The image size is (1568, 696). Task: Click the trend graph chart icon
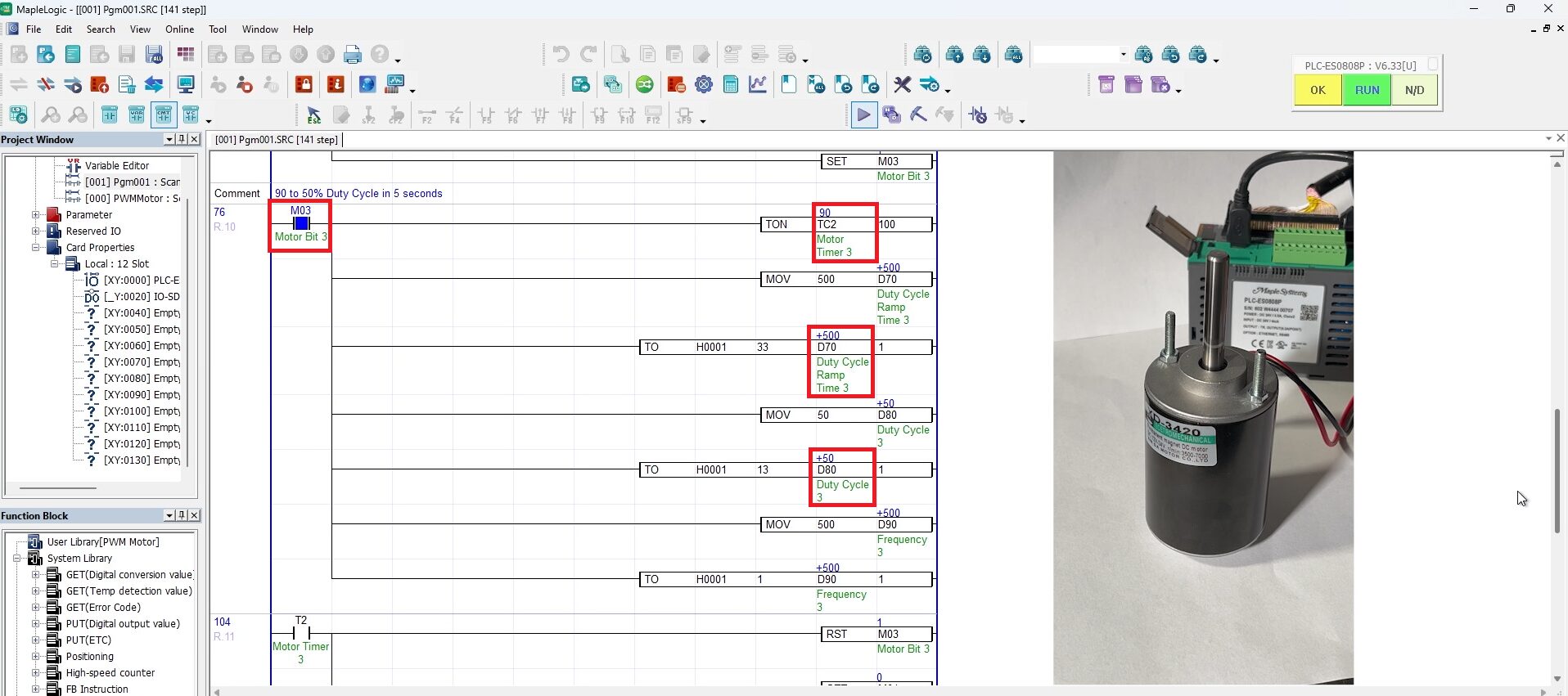(758, 84)
